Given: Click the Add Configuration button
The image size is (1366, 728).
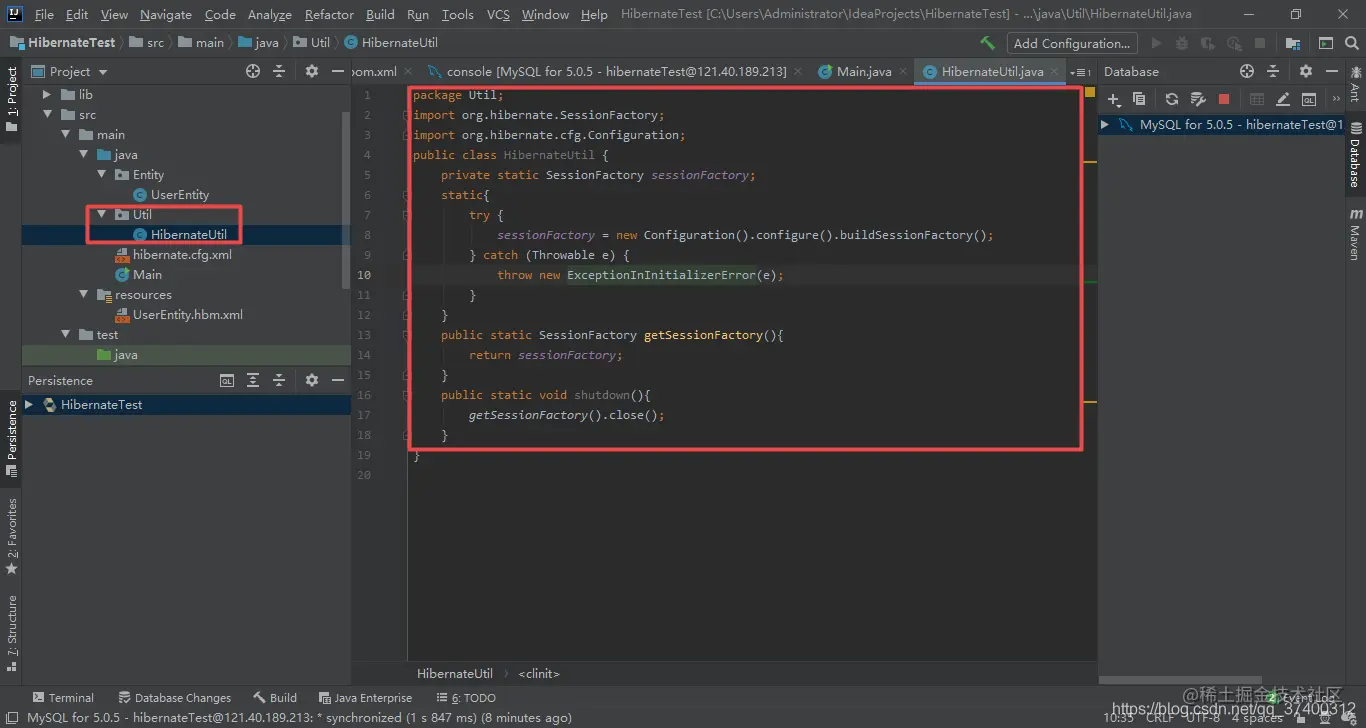Looking at the screenshot, I should pos(1071,43).
